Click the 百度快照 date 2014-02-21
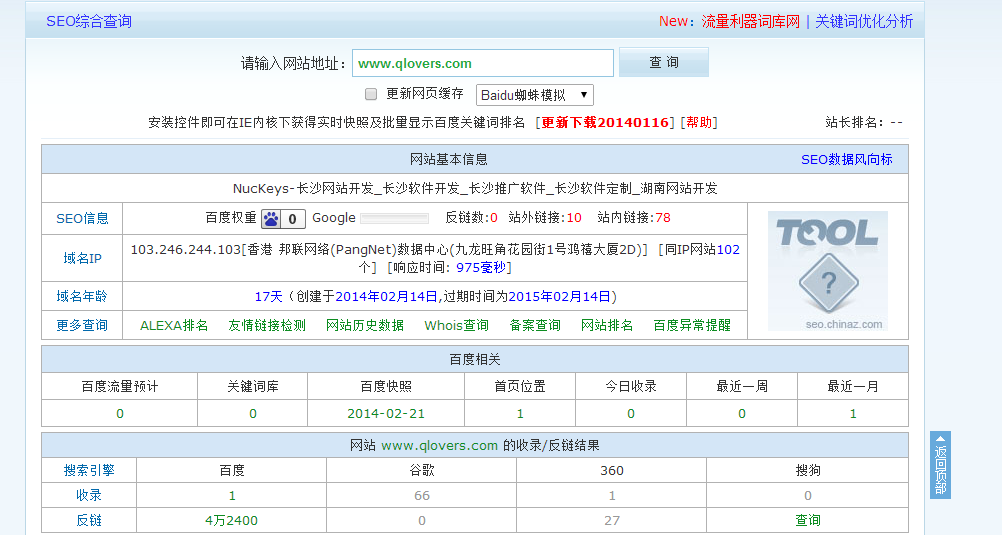This screenshot has width=1002, height=535. [x=386, y=414]
